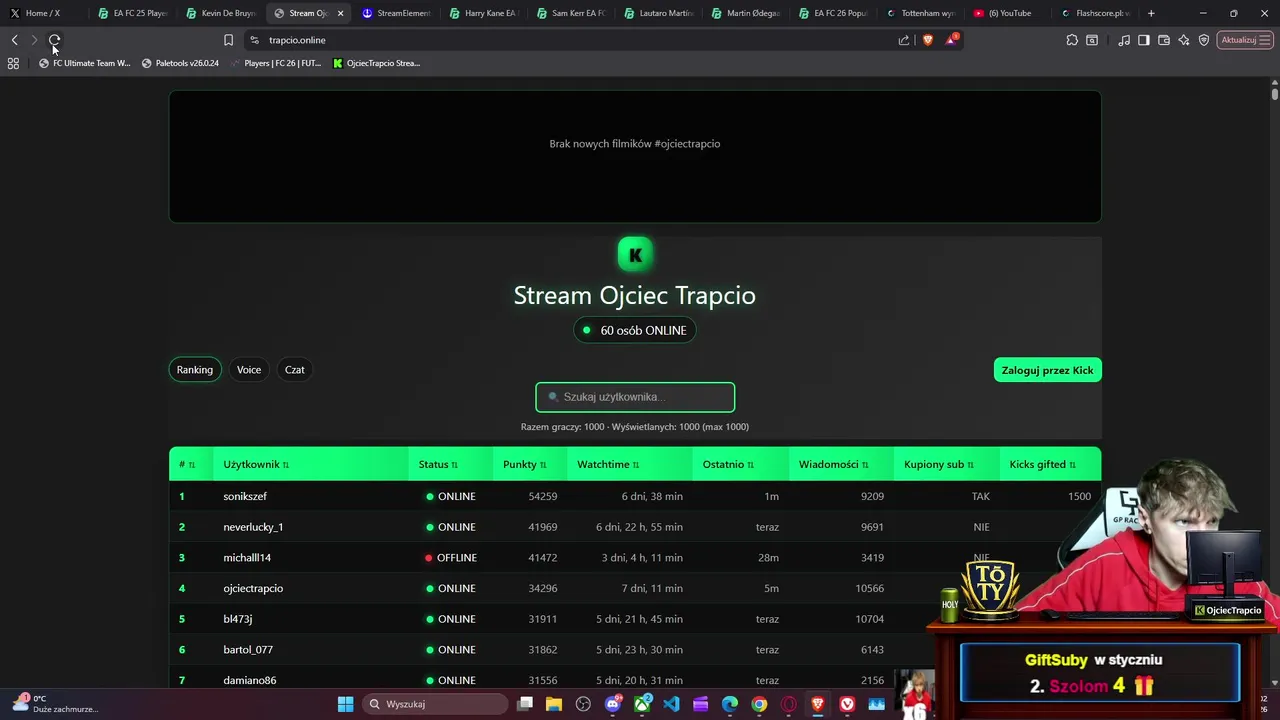Screen dimensions: 1280x720
Task: Switch to the StreamElements tab
Action: click(x=397, y=13)
